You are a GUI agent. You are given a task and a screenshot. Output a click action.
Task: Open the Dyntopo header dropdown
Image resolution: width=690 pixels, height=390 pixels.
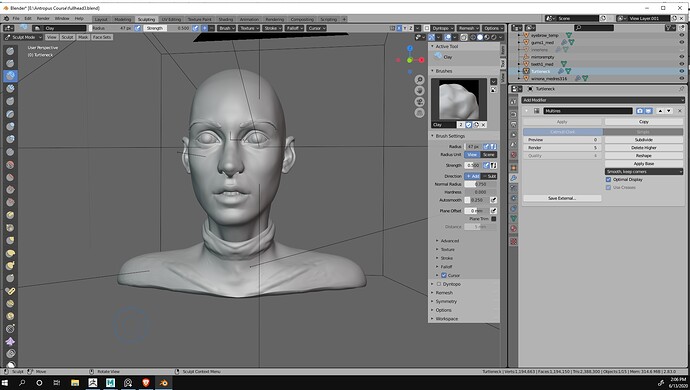pyautogui.click(x=442, y=28)
